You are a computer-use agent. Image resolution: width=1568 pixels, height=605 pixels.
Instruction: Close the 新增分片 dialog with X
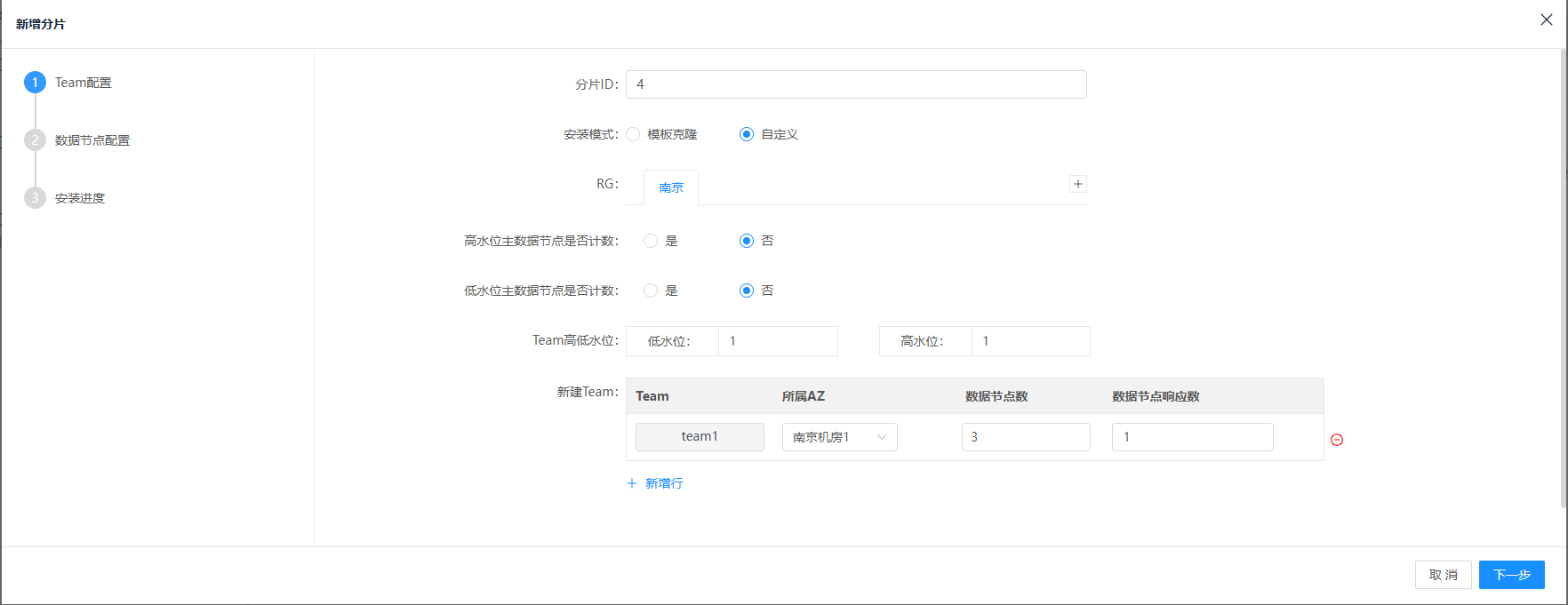[x=1547, y=20]
